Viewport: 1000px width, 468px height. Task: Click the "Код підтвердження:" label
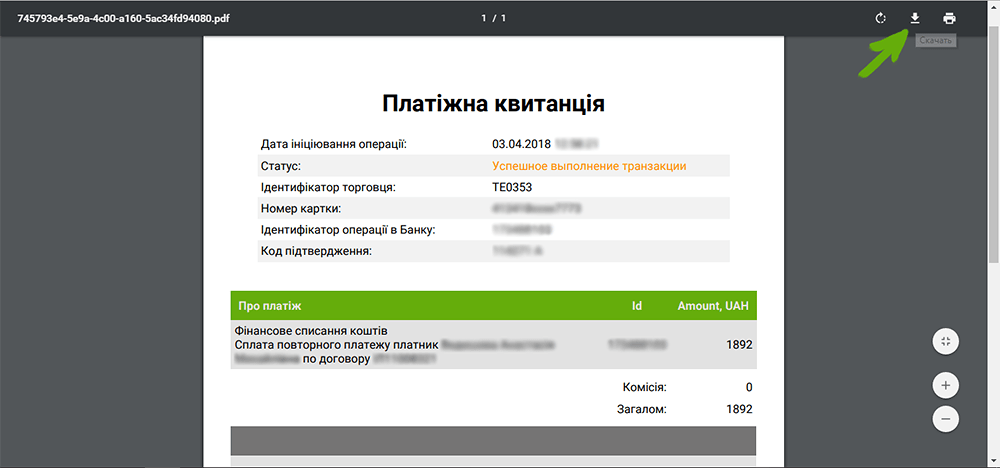(316, 251)
